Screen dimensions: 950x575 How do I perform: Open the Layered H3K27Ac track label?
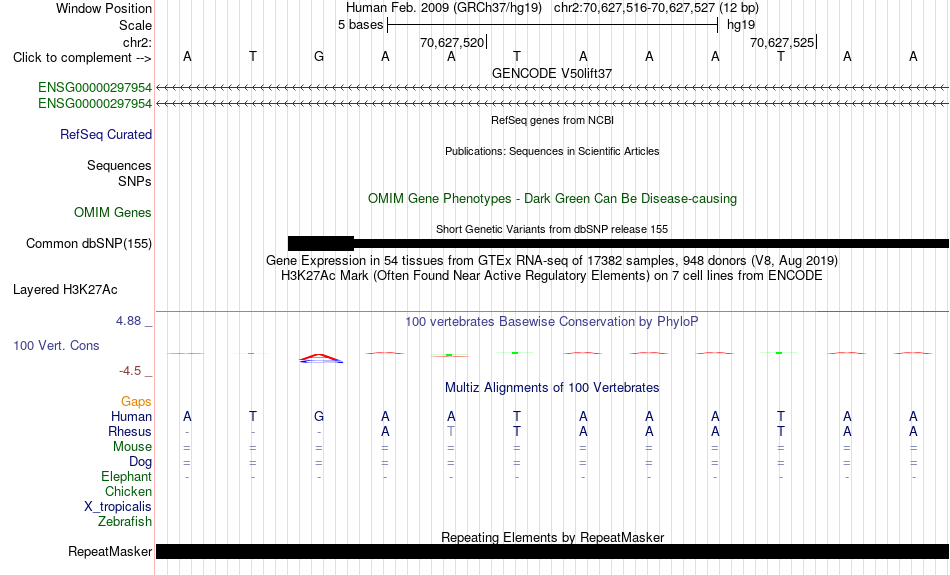65,290
